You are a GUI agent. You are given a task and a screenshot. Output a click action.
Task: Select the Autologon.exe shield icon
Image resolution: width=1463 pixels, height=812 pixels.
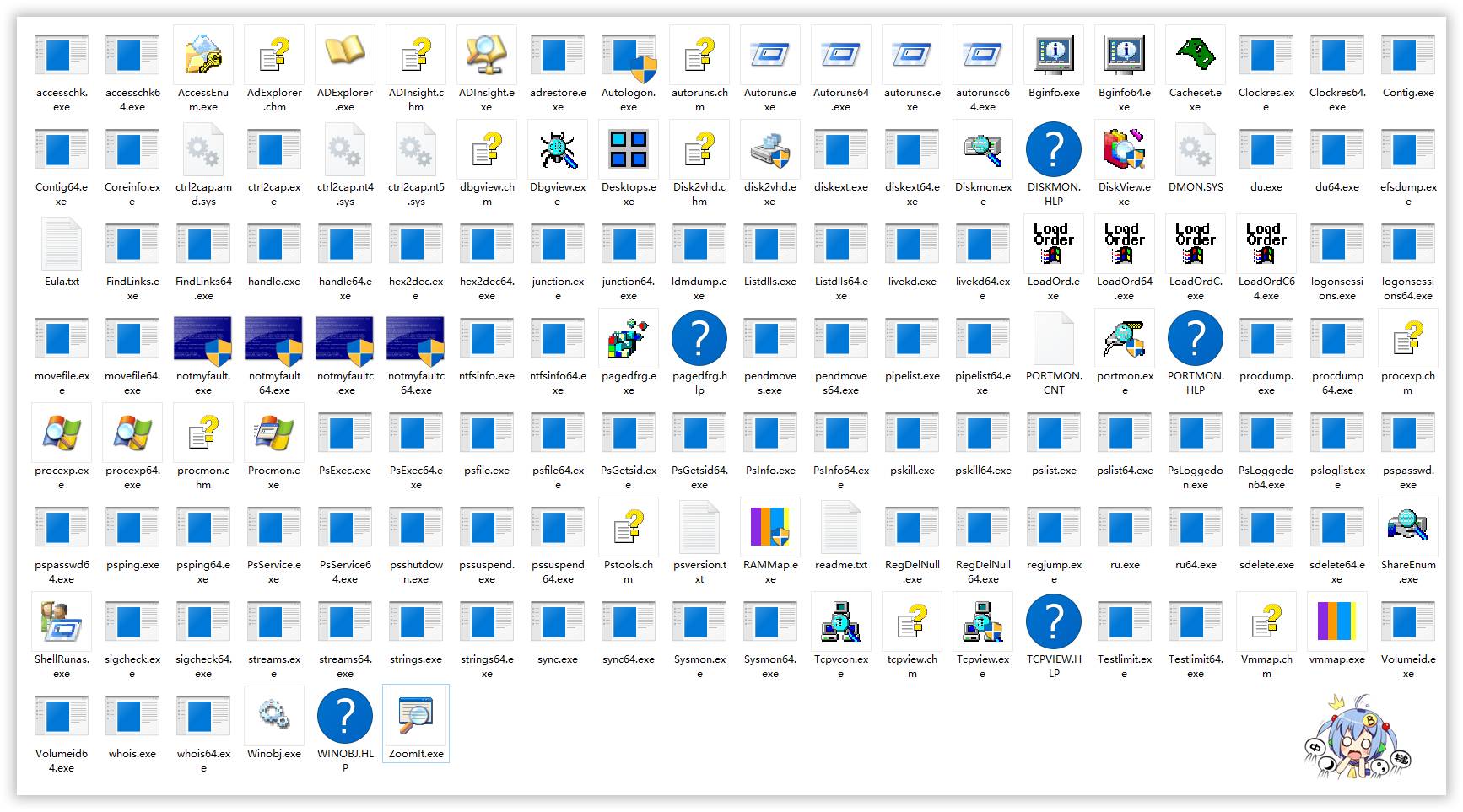tap(629, 55)
